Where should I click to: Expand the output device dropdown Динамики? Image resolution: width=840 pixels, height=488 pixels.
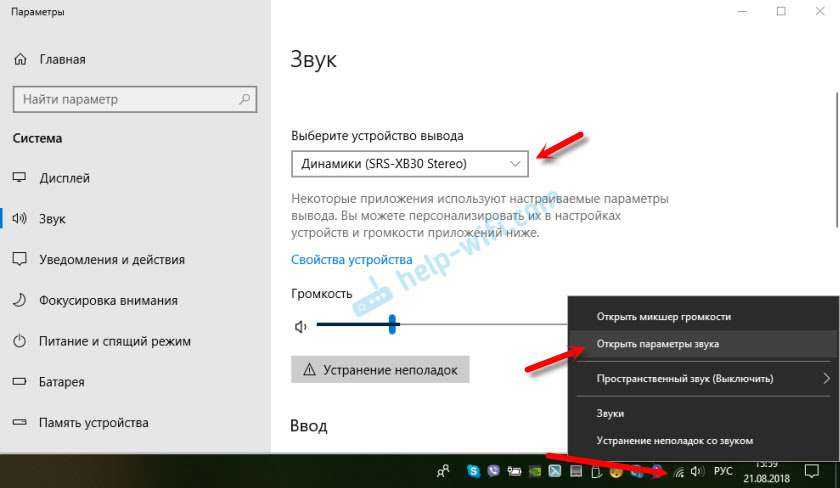coord(410,163)
